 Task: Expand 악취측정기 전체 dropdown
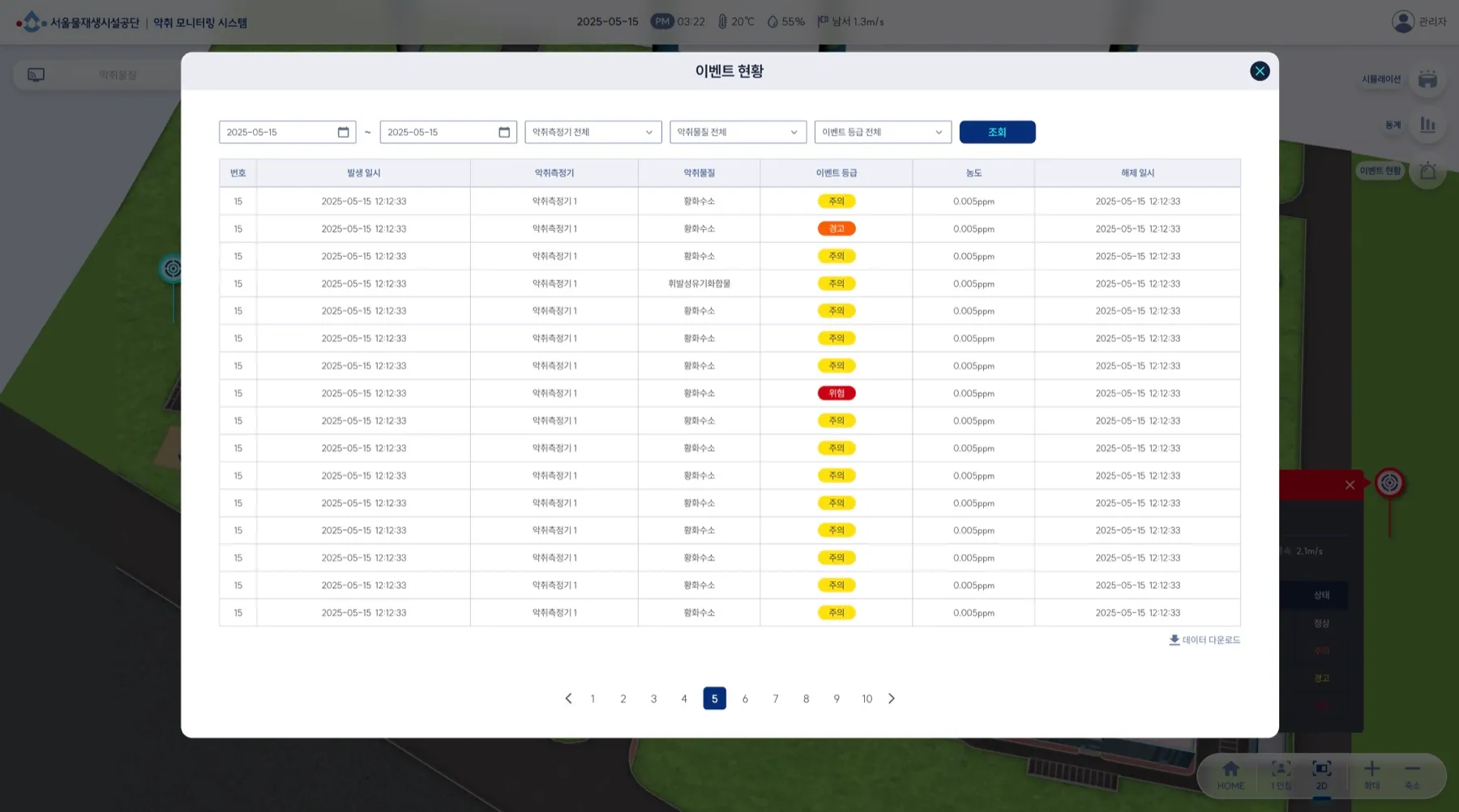coord(593,132)
